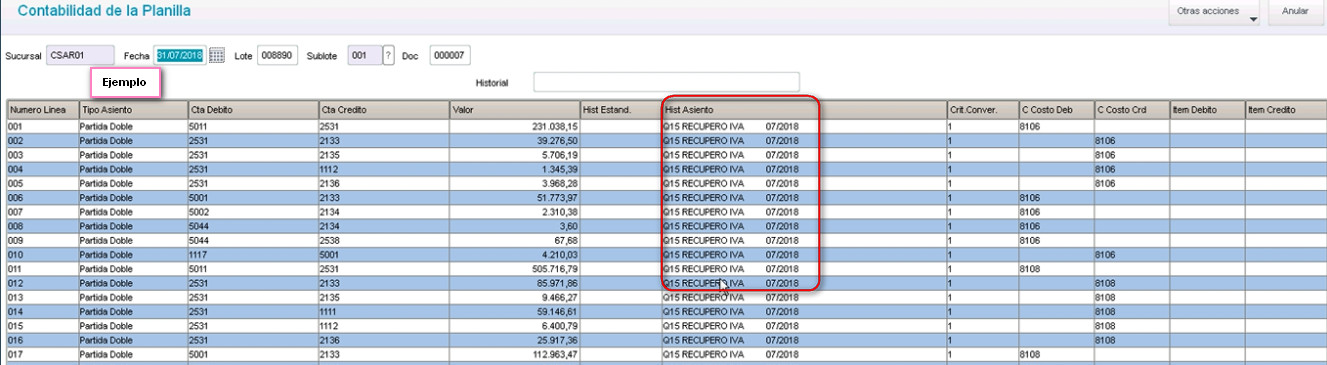Click the Historial text field
Viewport: 1327px width, 365px height.
666,81
